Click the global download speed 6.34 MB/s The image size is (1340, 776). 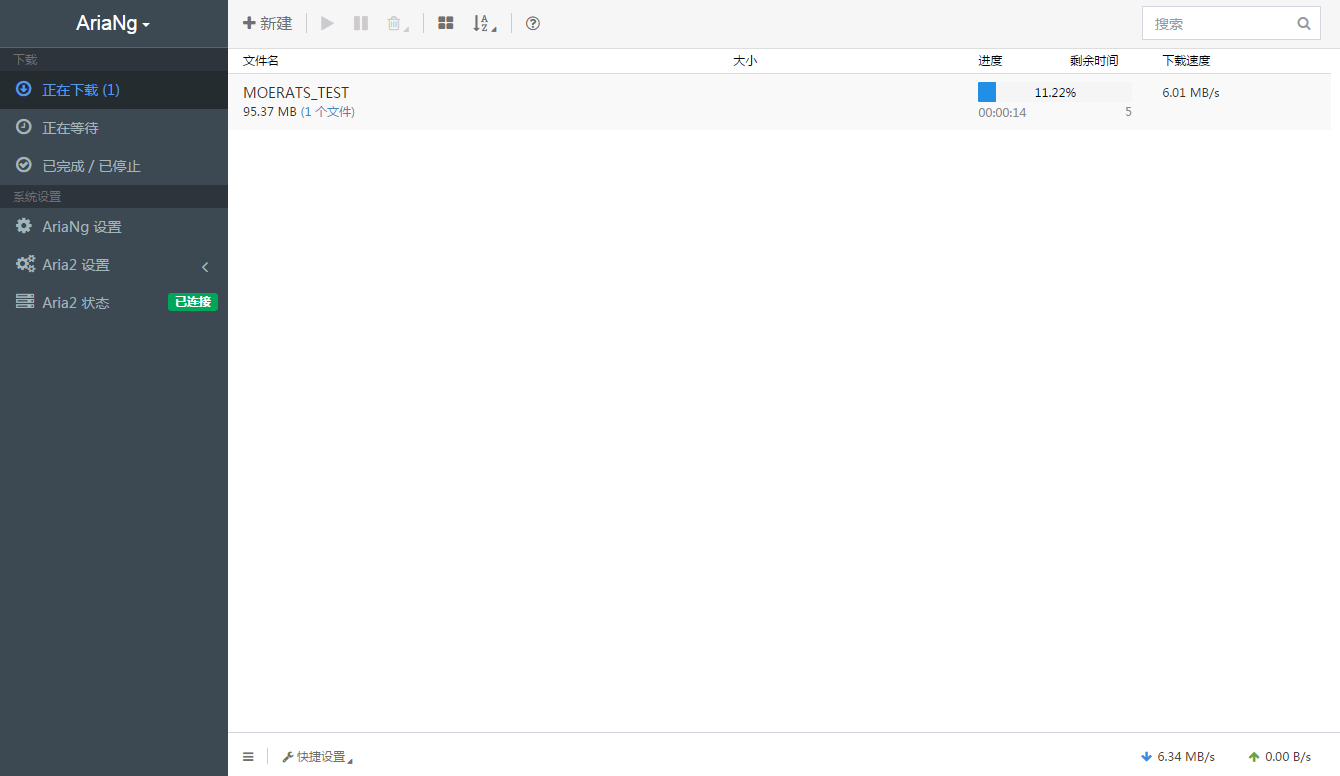pyautogui.click(x=1178, y=757)
